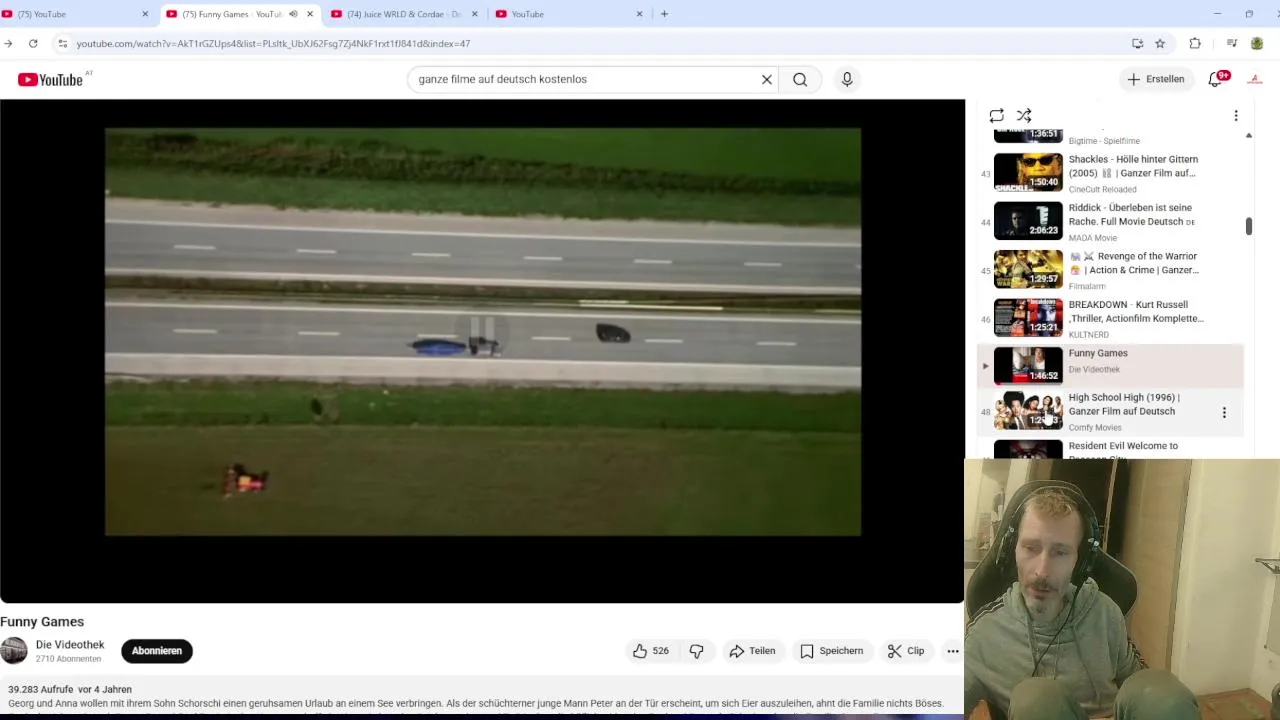Click the CineCult Reloaded channel name
The image size is (1280, 720).
click(1102, 189)
